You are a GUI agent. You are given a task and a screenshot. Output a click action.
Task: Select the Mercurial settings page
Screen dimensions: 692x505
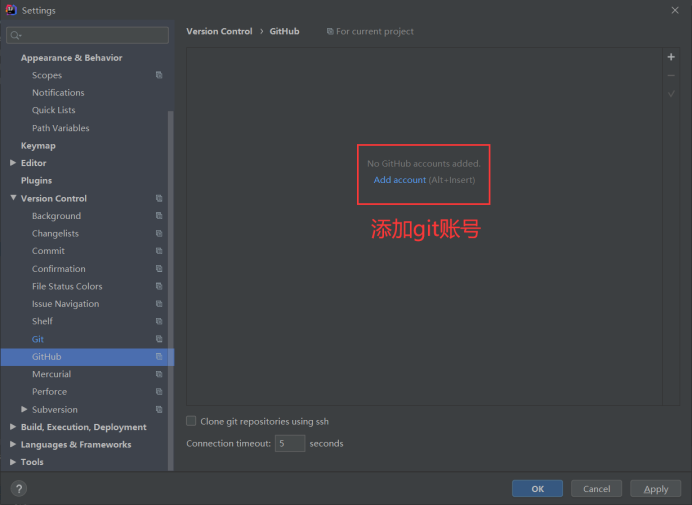click(51, 374)
